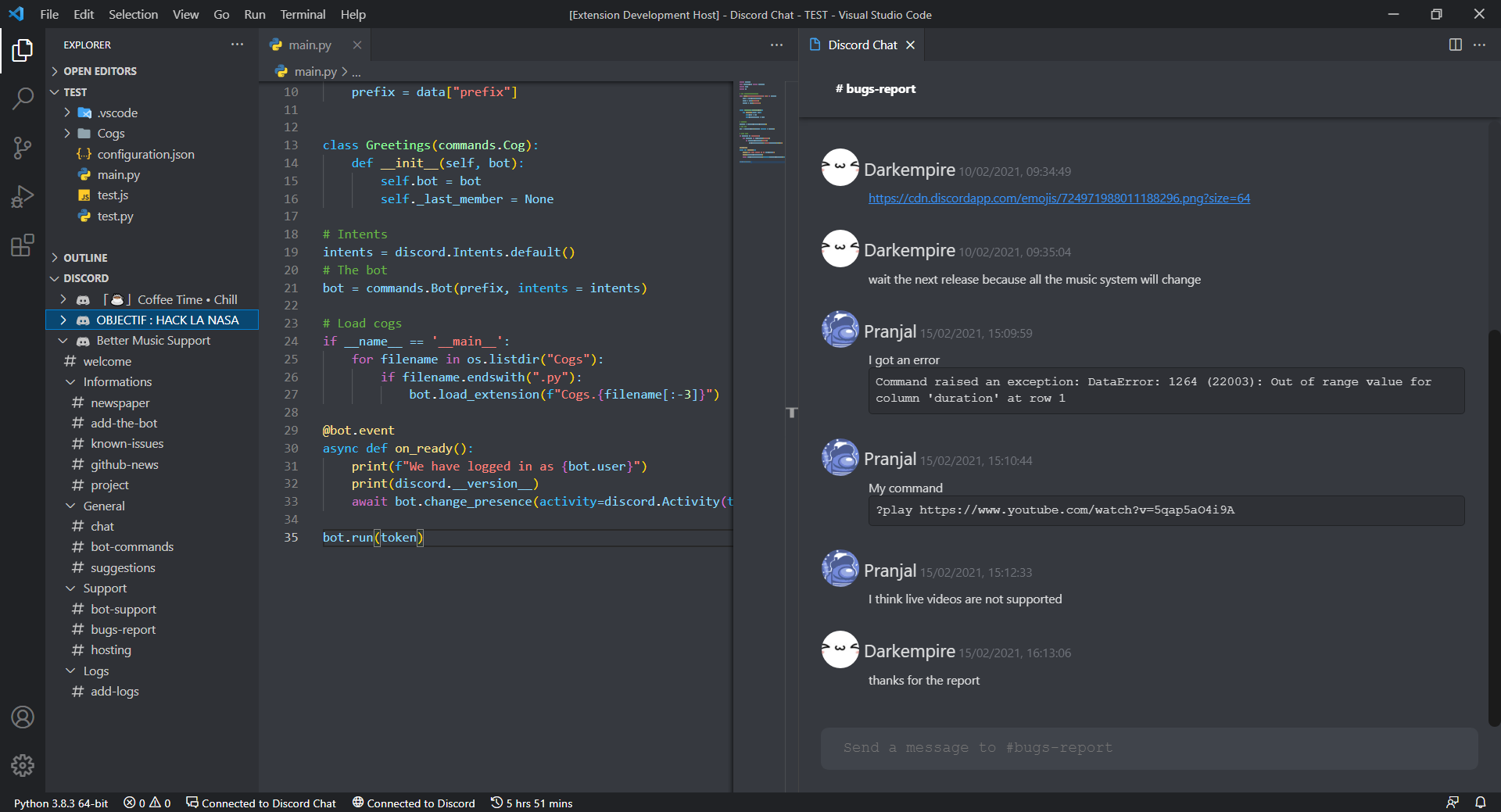The height and width of the screenshot is (812, 1501).
Task: Click the 5 hrs 51 mins time tracker
Action: (532, 803)
